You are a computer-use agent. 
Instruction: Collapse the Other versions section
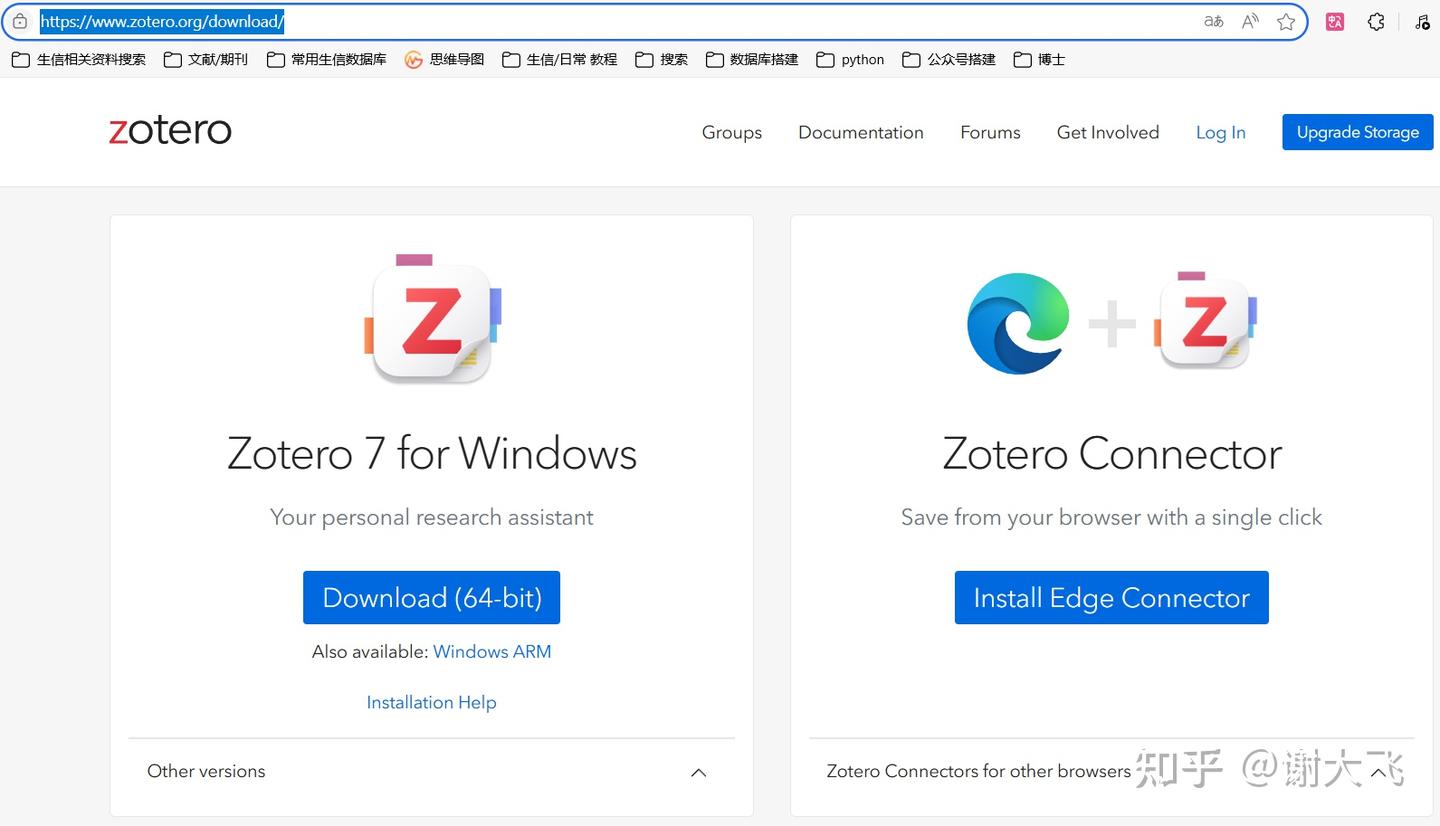pyautogui.click(x=698, y=772)
